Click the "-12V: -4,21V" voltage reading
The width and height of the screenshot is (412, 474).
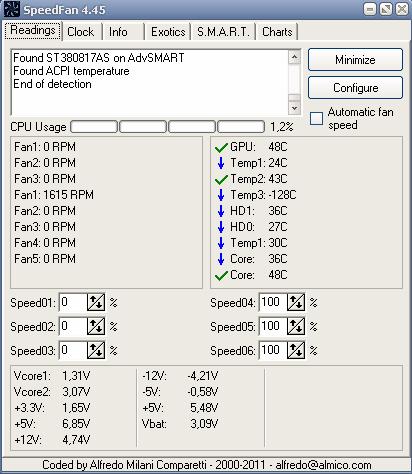[180, 376]
